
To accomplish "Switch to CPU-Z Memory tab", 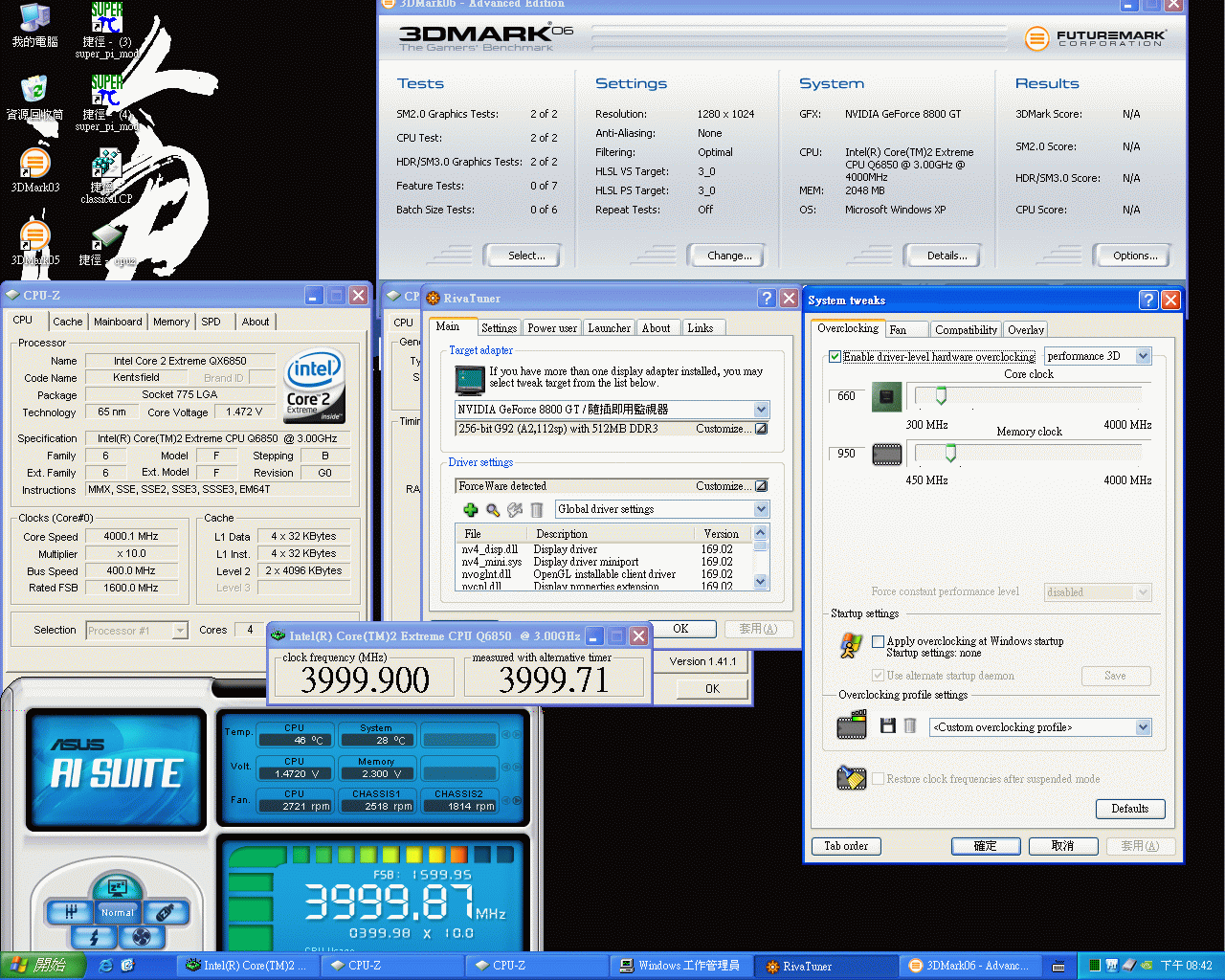I will tap(171, 322).
